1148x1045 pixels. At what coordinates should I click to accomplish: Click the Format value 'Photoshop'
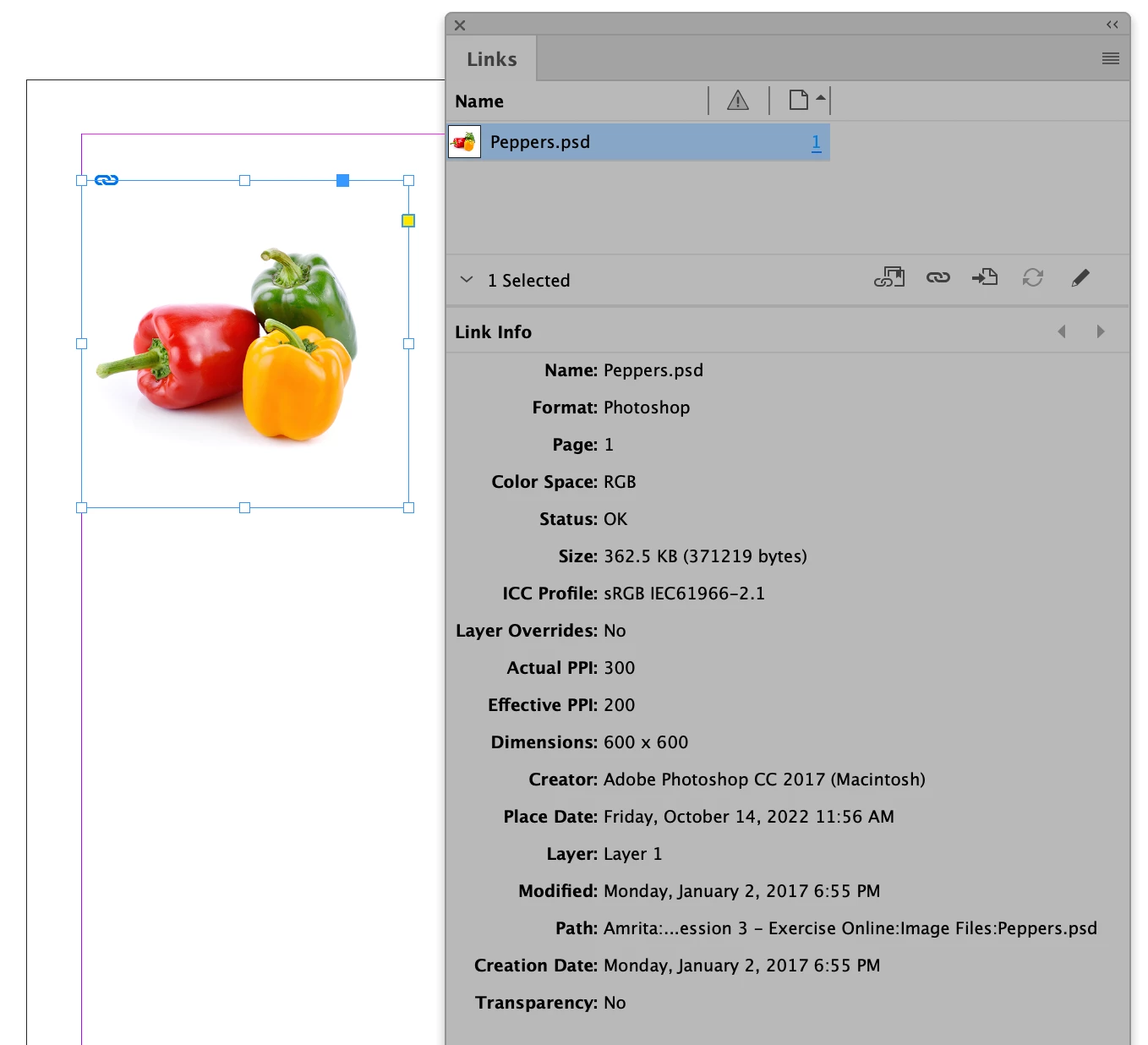pyautogui.click(x=647, y=408)
